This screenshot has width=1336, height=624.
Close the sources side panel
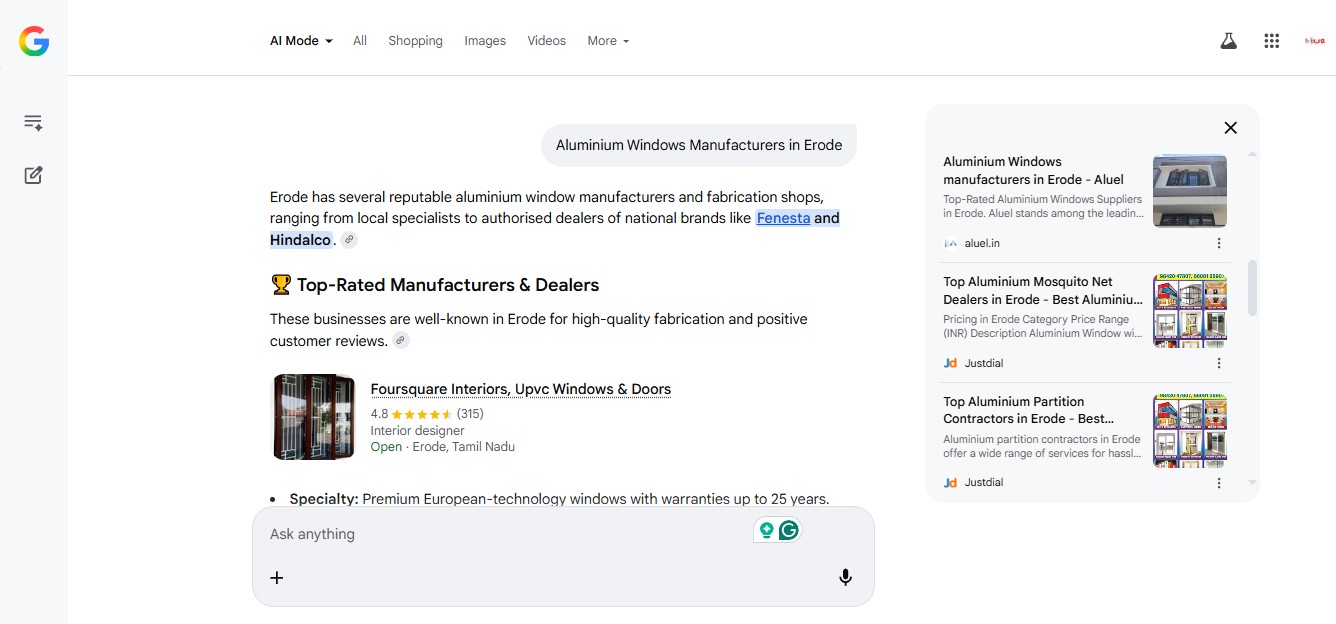click(1231, 127)
